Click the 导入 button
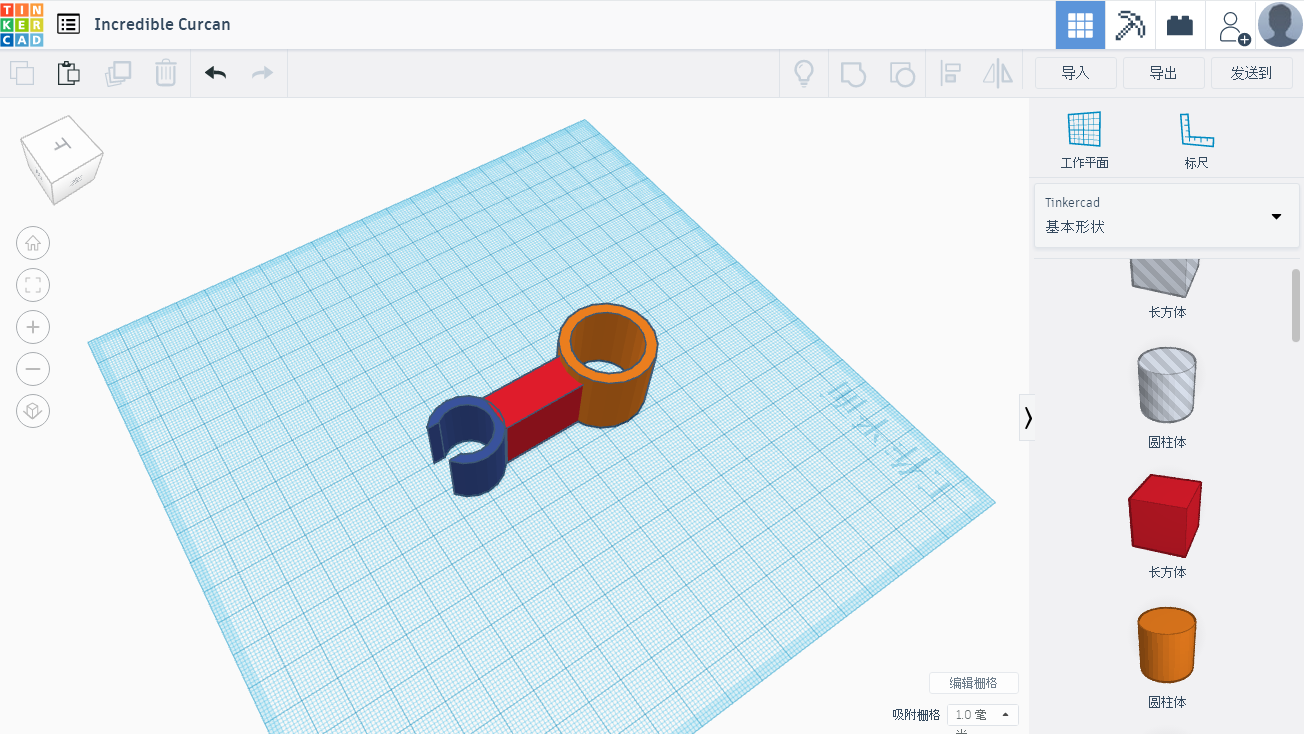Viewport: 1304px width, 734px height. click(x=1075, y=73)
